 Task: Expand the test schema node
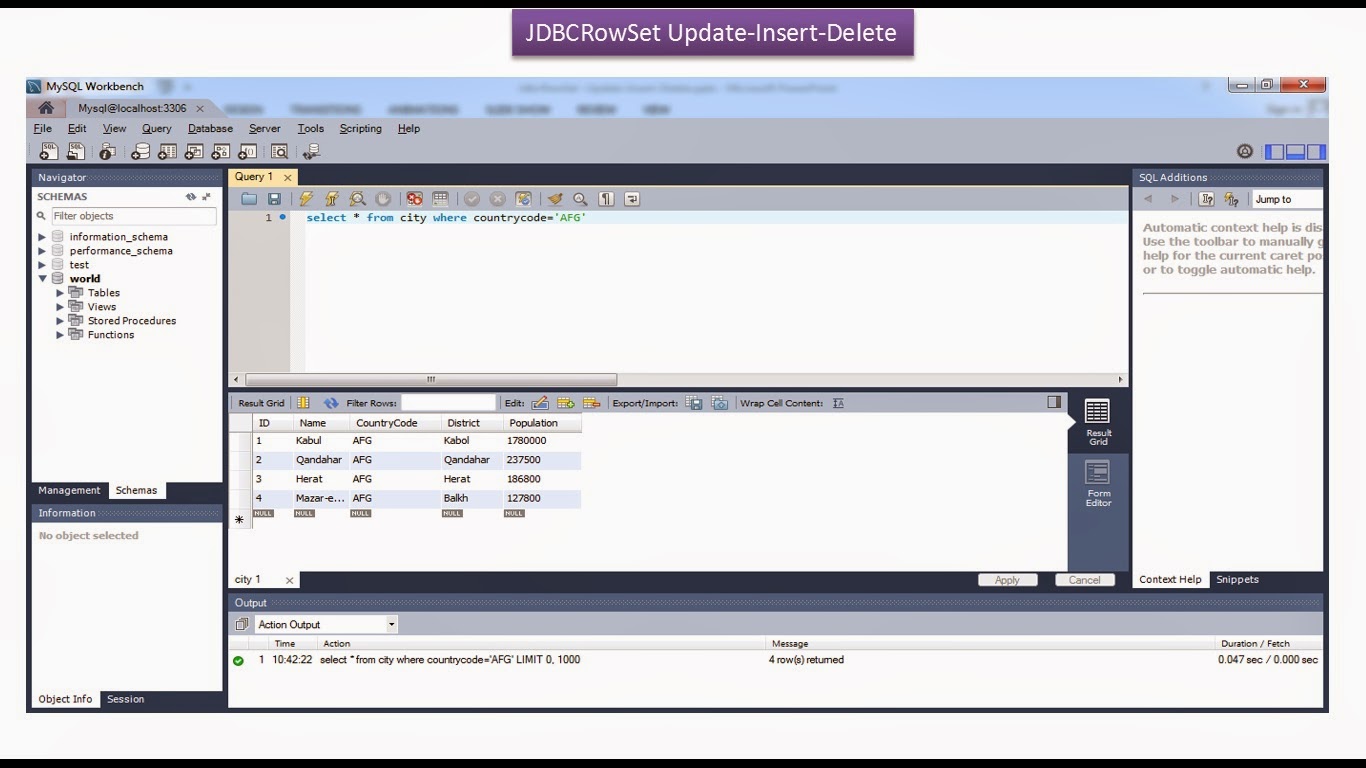click(42, 265)
